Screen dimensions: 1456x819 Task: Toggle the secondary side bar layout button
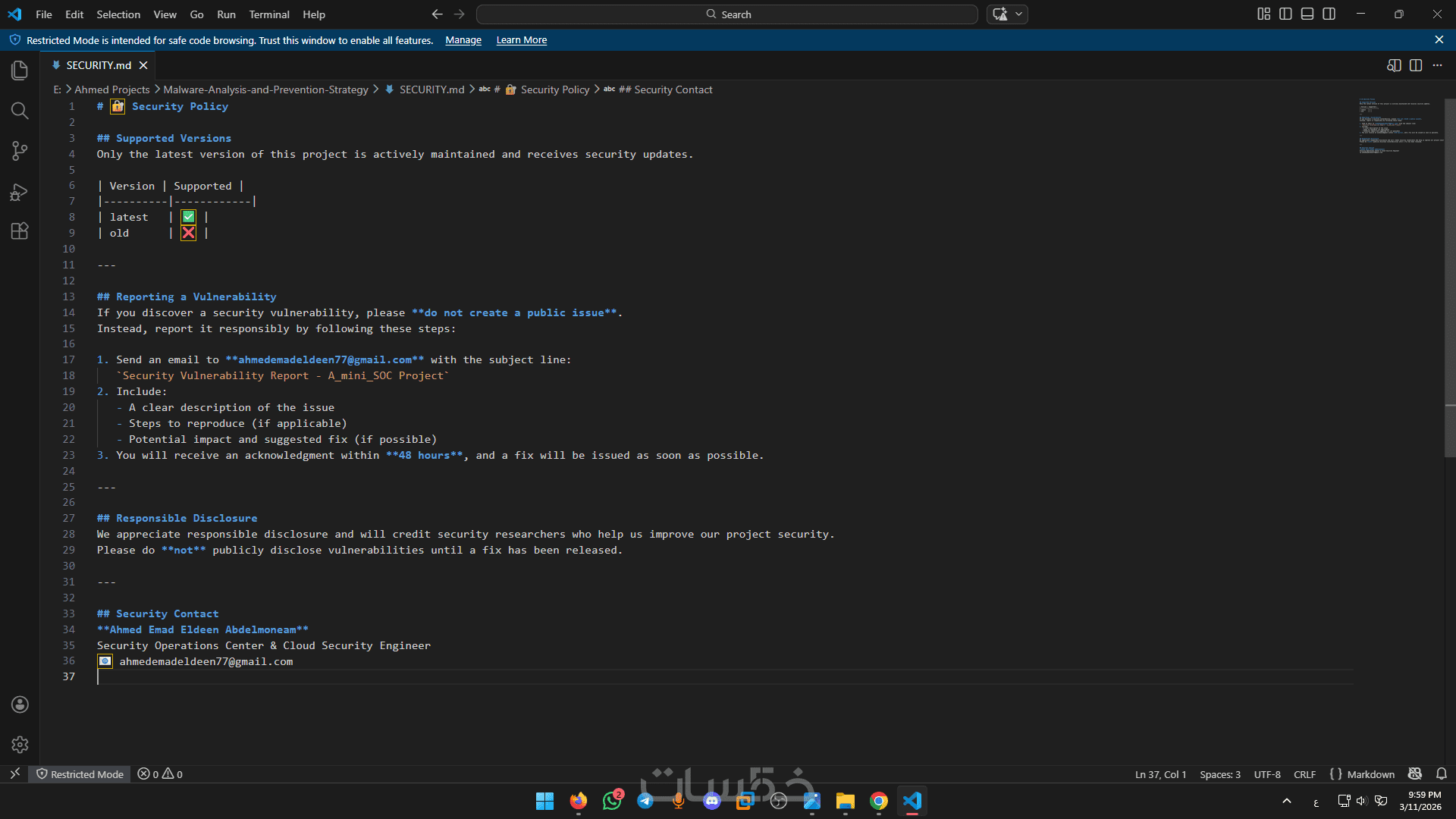tap(1329, 14)
